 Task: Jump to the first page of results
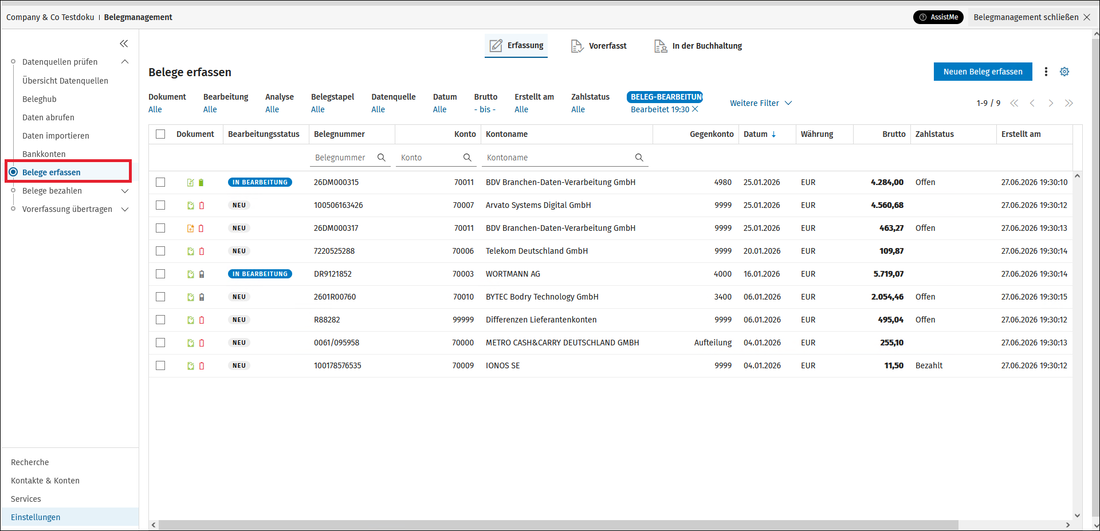(x=1014, y=103)
